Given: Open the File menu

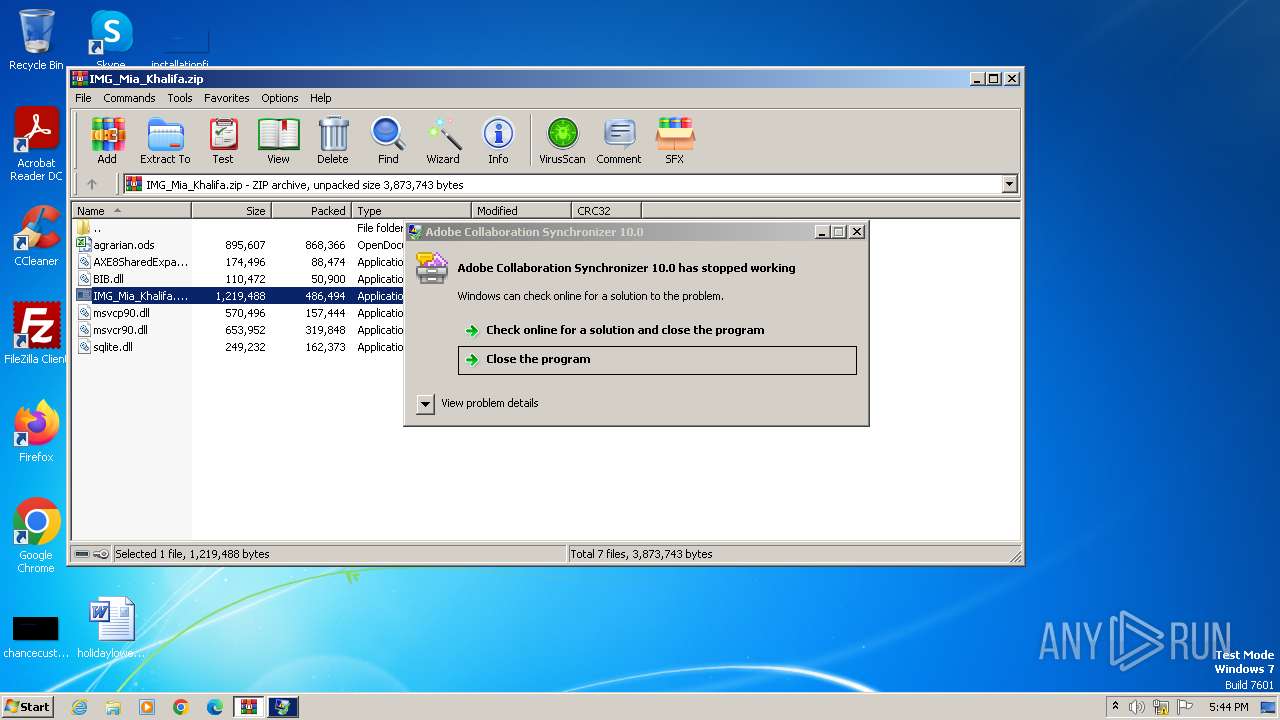Looking at the screenshot, I should (83, 98).
